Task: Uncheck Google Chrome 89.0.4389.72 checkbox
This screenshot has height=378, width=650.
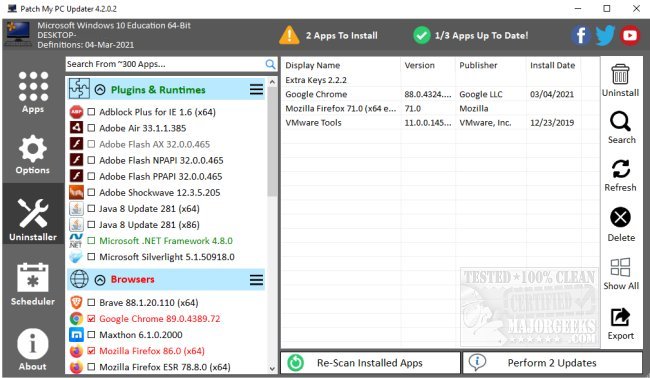Action: click(91, 319)
